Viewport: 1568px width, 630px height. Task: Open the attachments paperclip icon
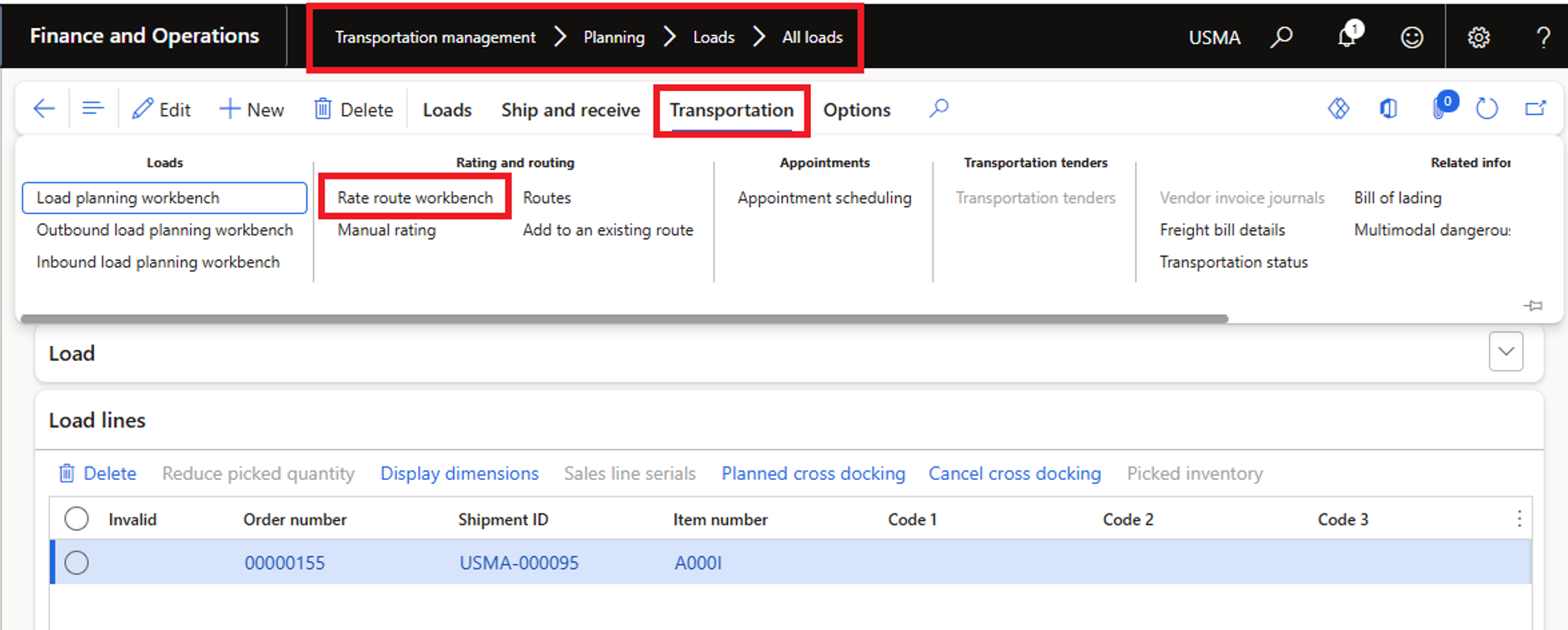[1440, 109]
